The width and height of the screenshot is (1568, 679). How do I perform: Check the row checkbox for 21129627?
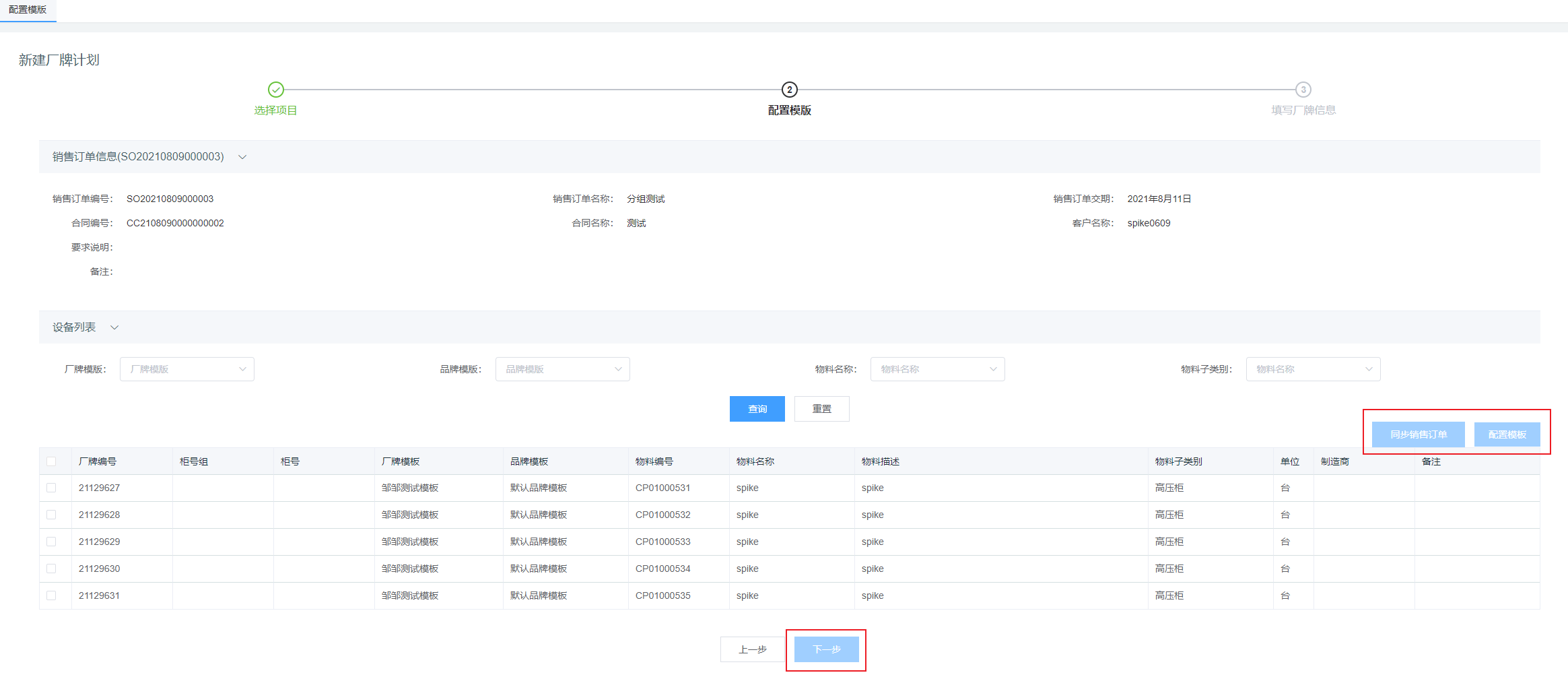pyautogui.click(x=51, y=488)
